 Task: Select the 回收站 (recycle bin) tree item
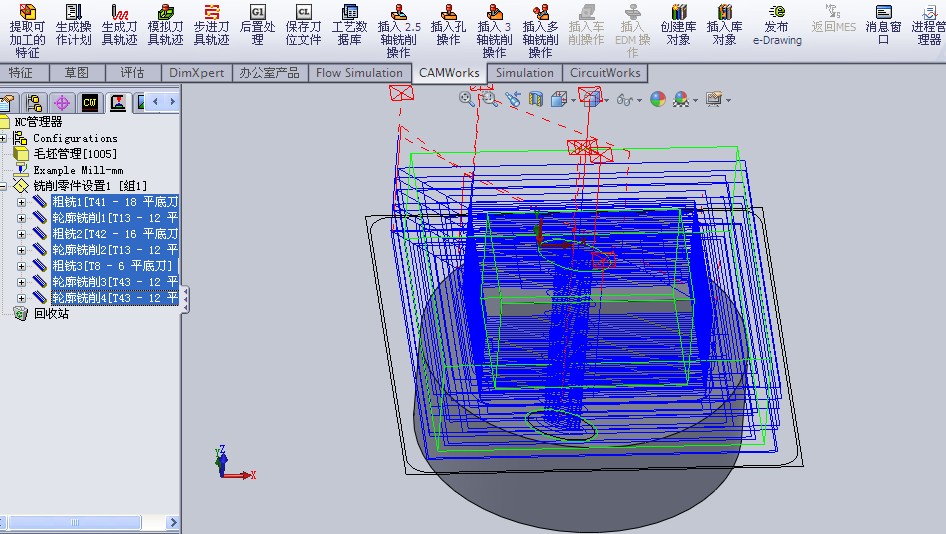(x=51, y=314)
